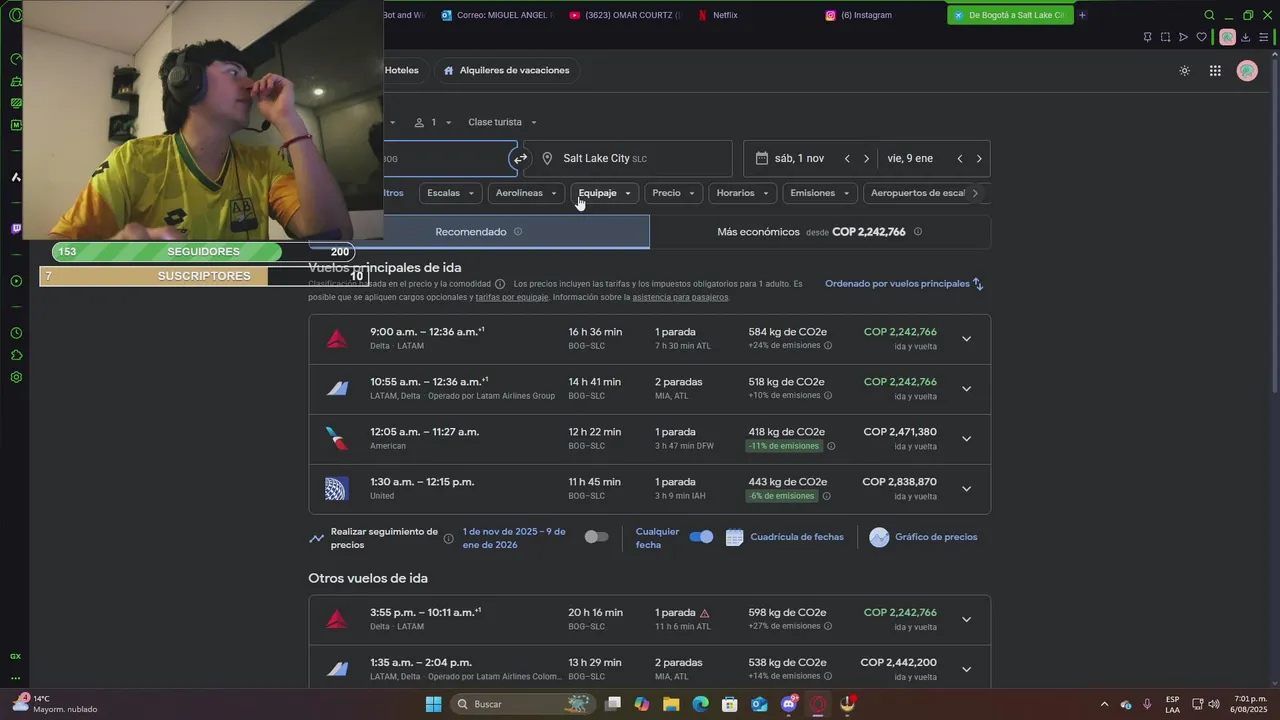Show info about price tracking
The height and width of the screenshot is (720, 1280).
point(448,538)
